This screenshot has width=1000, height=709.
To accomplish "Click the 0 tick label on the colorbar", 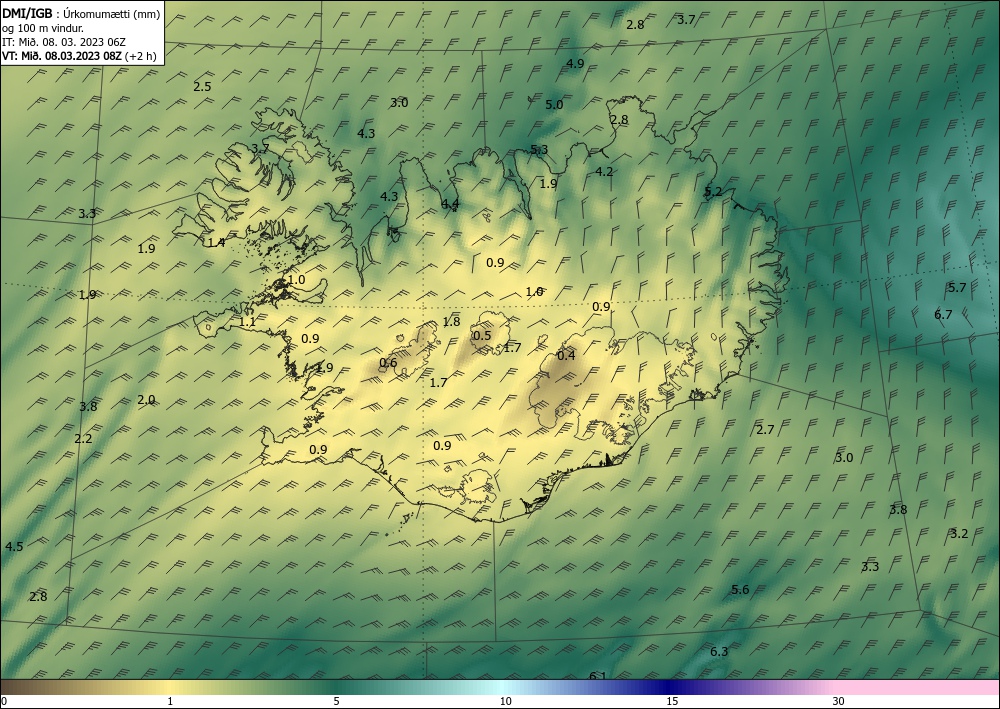I will 4,702.
